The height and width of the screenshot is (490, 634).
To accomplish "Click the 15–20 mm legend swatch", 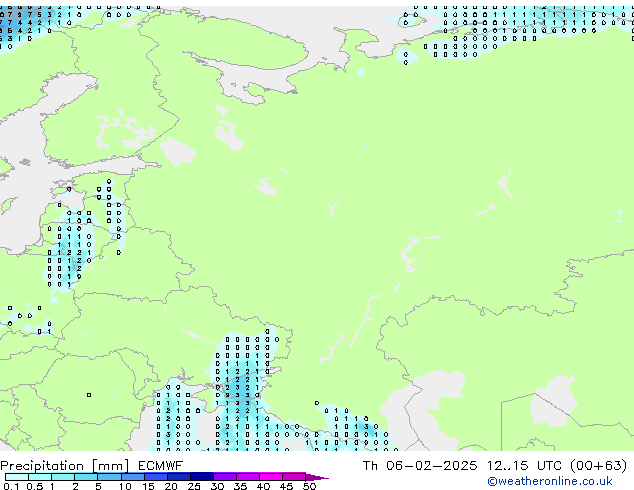I will click(x=155, y=477).
